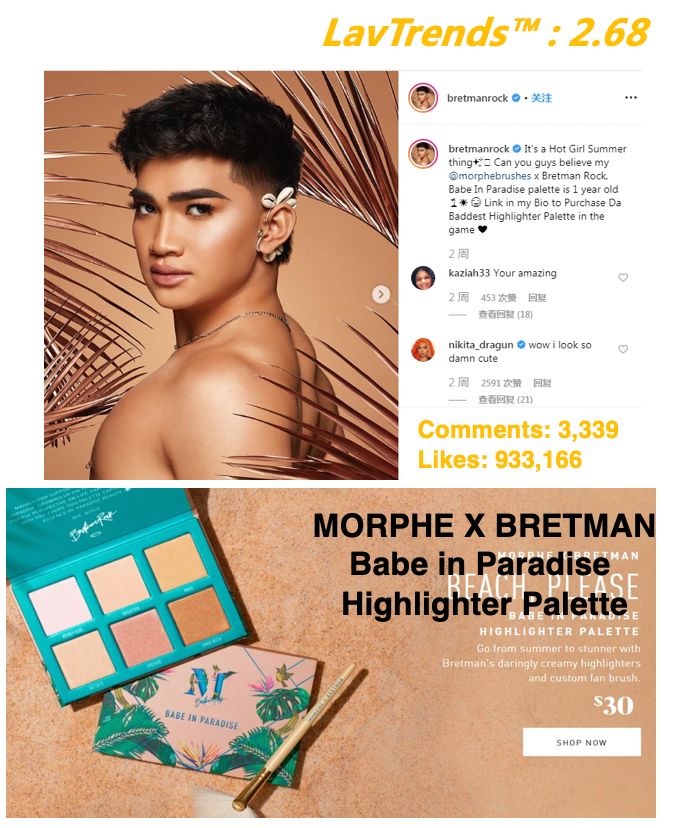This screenshot has width=686, height=828.
Task: Open nikita_dragun's profile avatar
Action: click(423, 350)
